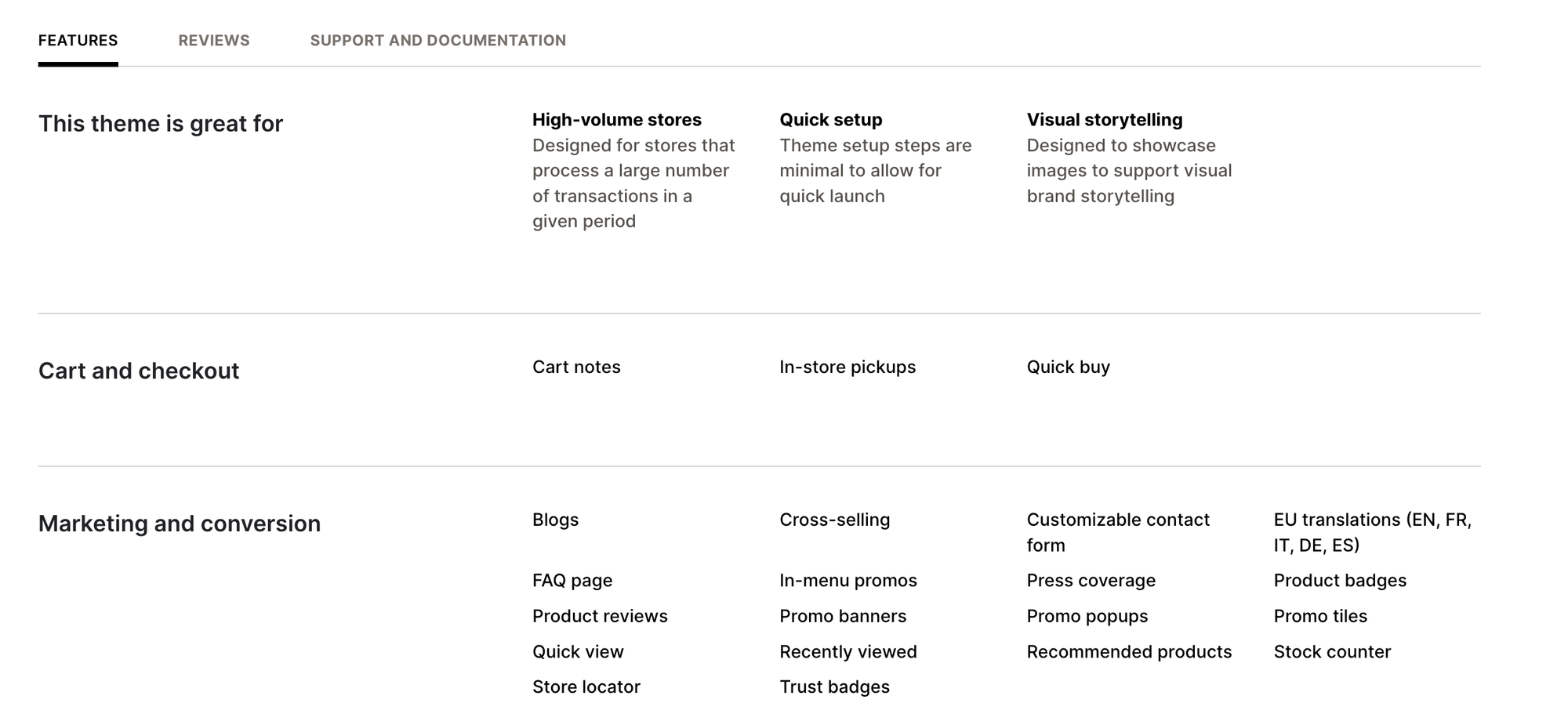This screenshot has width=1568, height=721.
Task: Click the Quick buy feature
Action: 1068,366
